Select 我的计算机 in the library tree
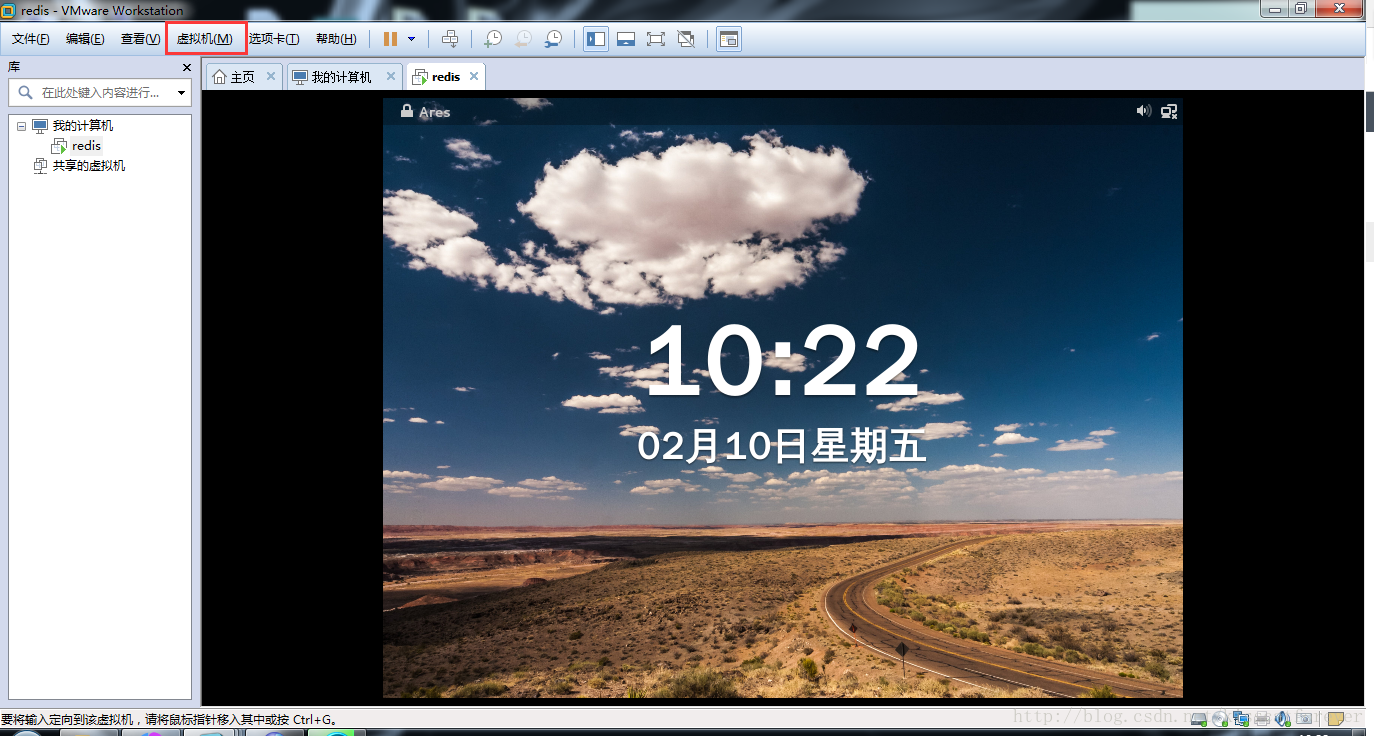The width and height of the screenshot is (1374, 736). 83,126
